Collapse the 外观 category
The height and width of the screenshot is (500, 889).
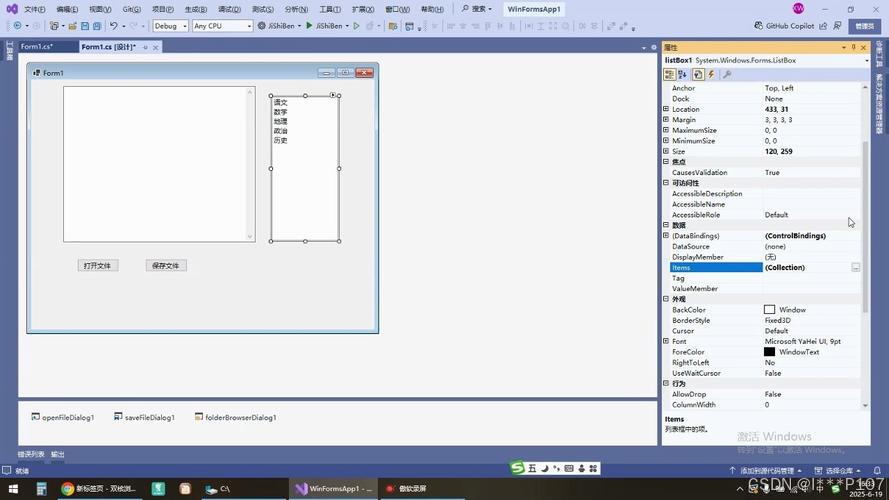tap(666, 299)
